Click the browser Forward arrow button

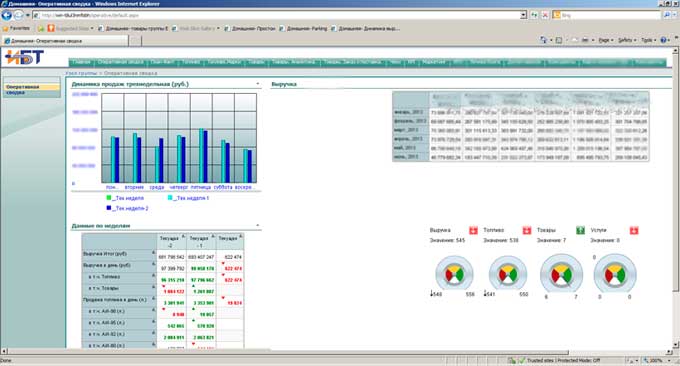[x=19, y=15]
